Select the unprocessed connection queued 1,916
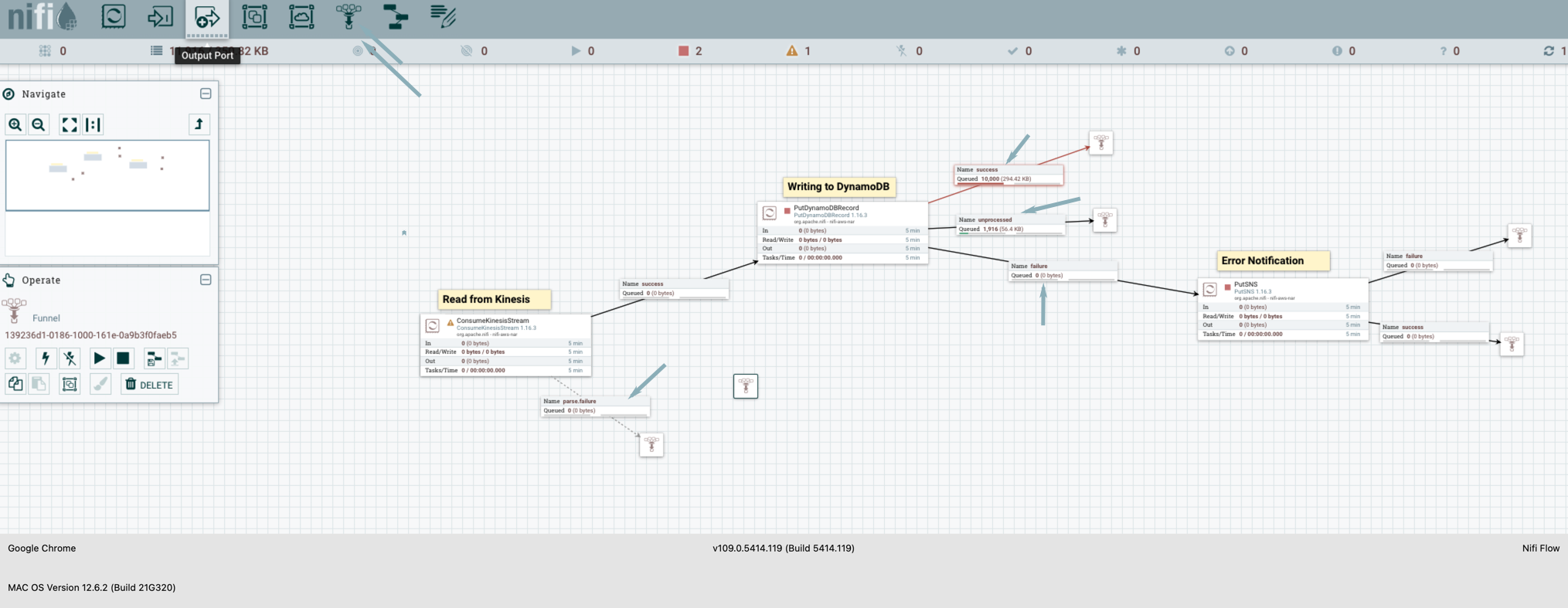Screen dimensions: 1568x608 [x=1011, y=225]
